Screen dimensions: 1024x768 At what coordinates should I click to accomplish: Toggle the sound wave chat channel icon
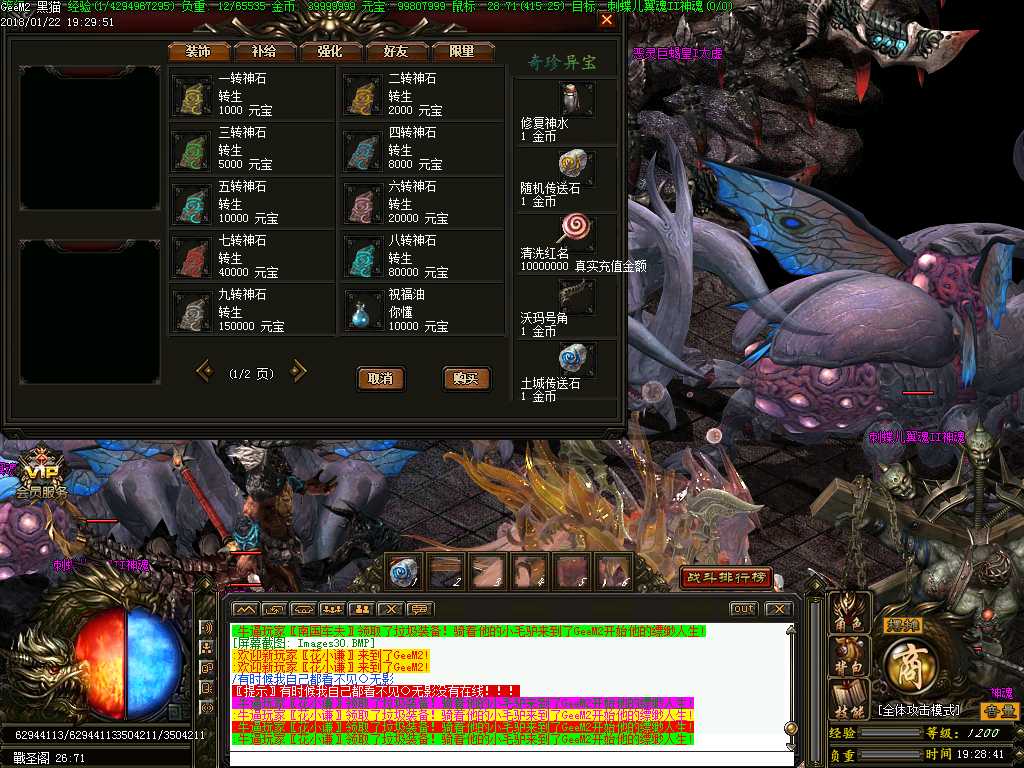tap(207, 628)
